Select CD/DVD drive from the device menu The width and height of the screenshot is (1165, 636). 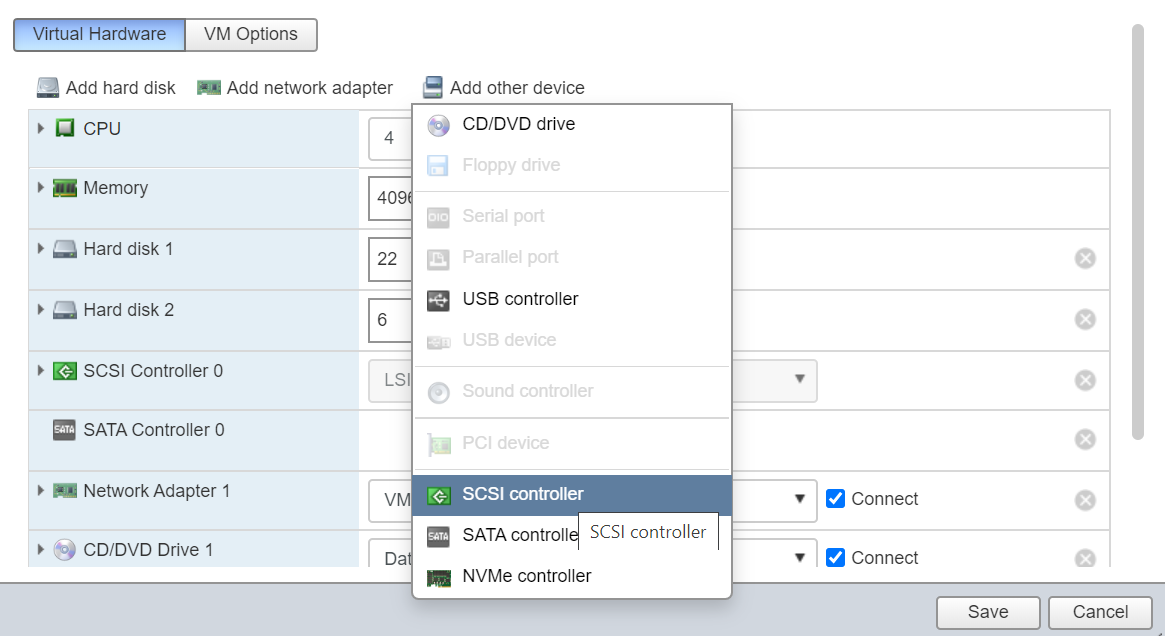518,125
